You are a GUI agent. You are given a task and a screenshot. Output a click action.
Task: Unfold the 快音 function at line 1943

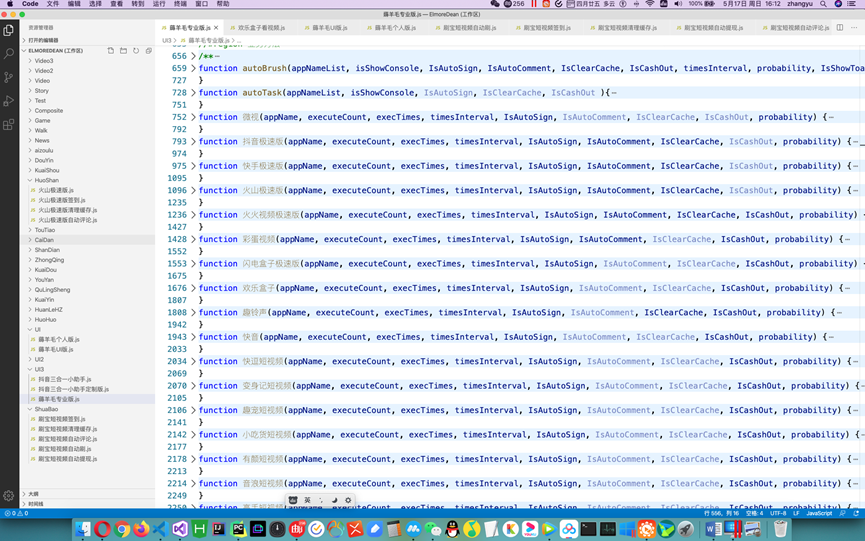[193, 337]
